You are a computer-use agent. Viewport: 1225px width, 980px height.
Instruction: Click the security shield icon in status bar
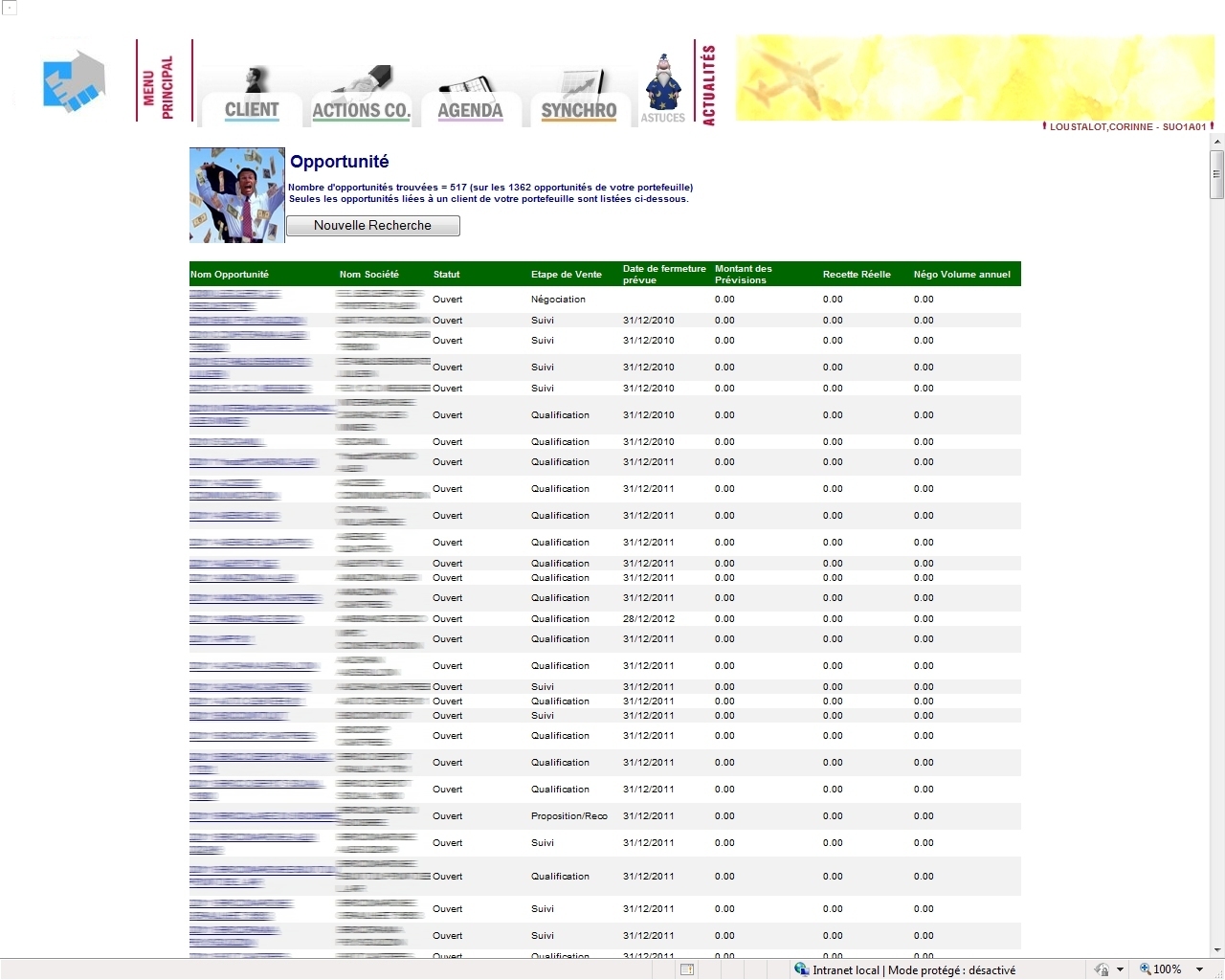coord(1102,969)
